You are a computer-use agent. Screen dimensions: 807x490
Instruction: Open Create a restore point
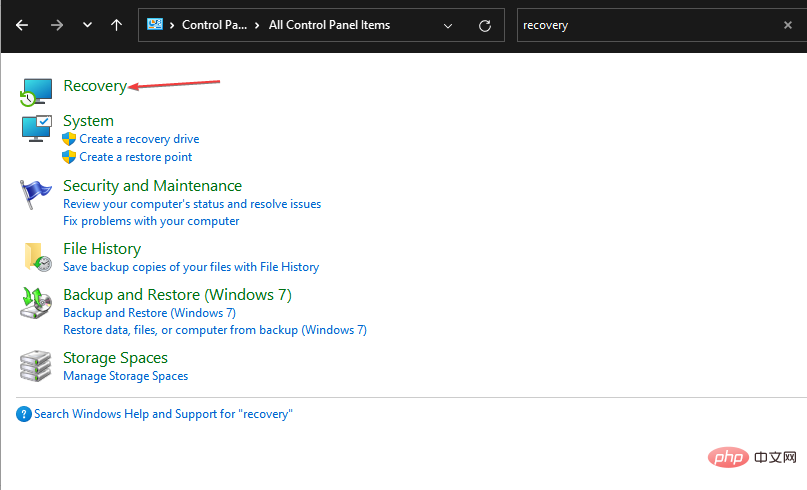(x=135, y=157)
